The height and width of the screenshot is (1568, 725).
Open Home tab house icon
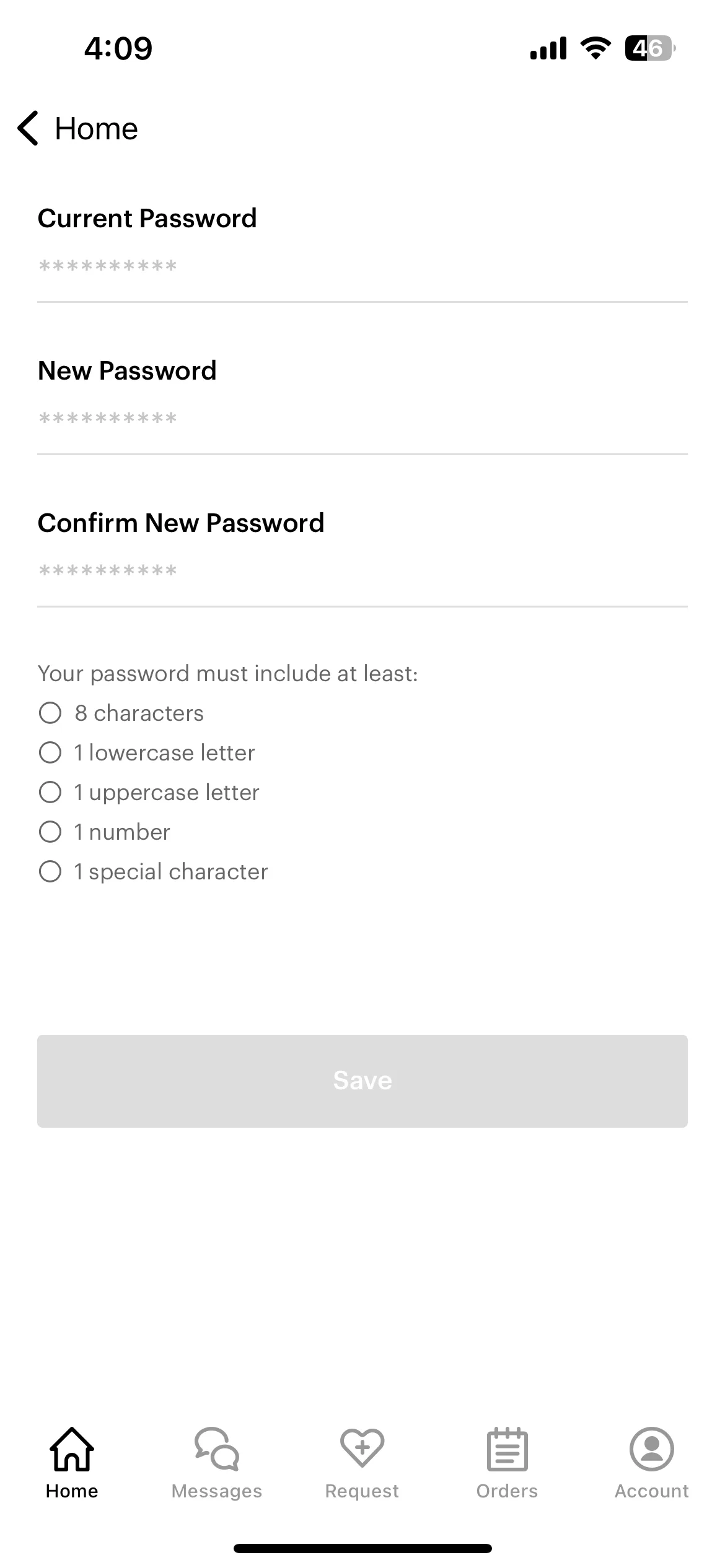(x=72, y=1449)
